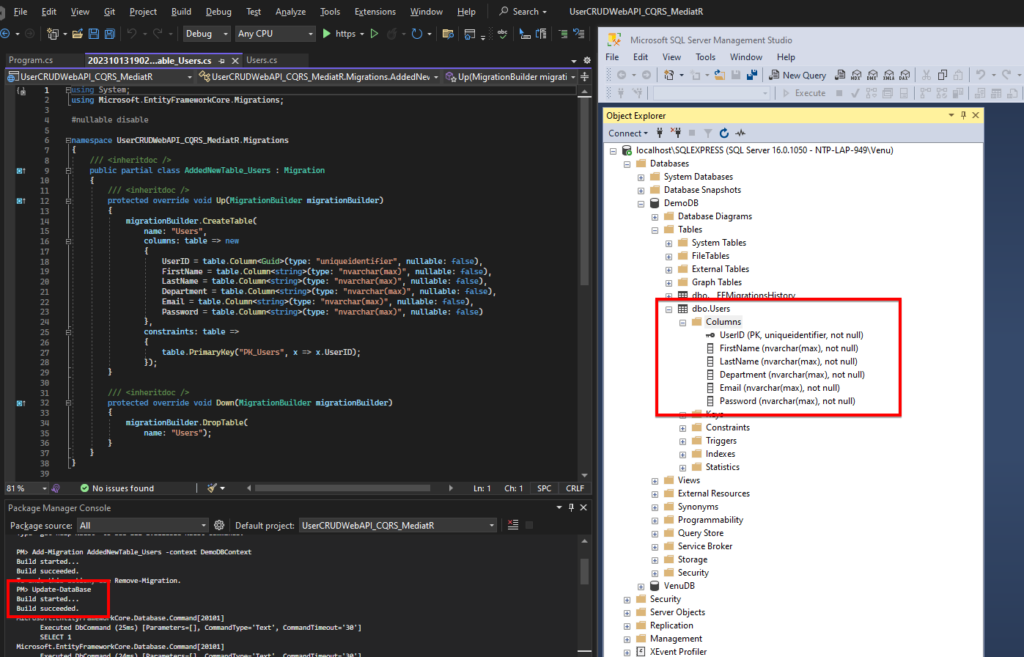Click Save icon in Visual Studio toolbar
The width and height of the screenshot is (1024, 657).
[x=93, y=33]
